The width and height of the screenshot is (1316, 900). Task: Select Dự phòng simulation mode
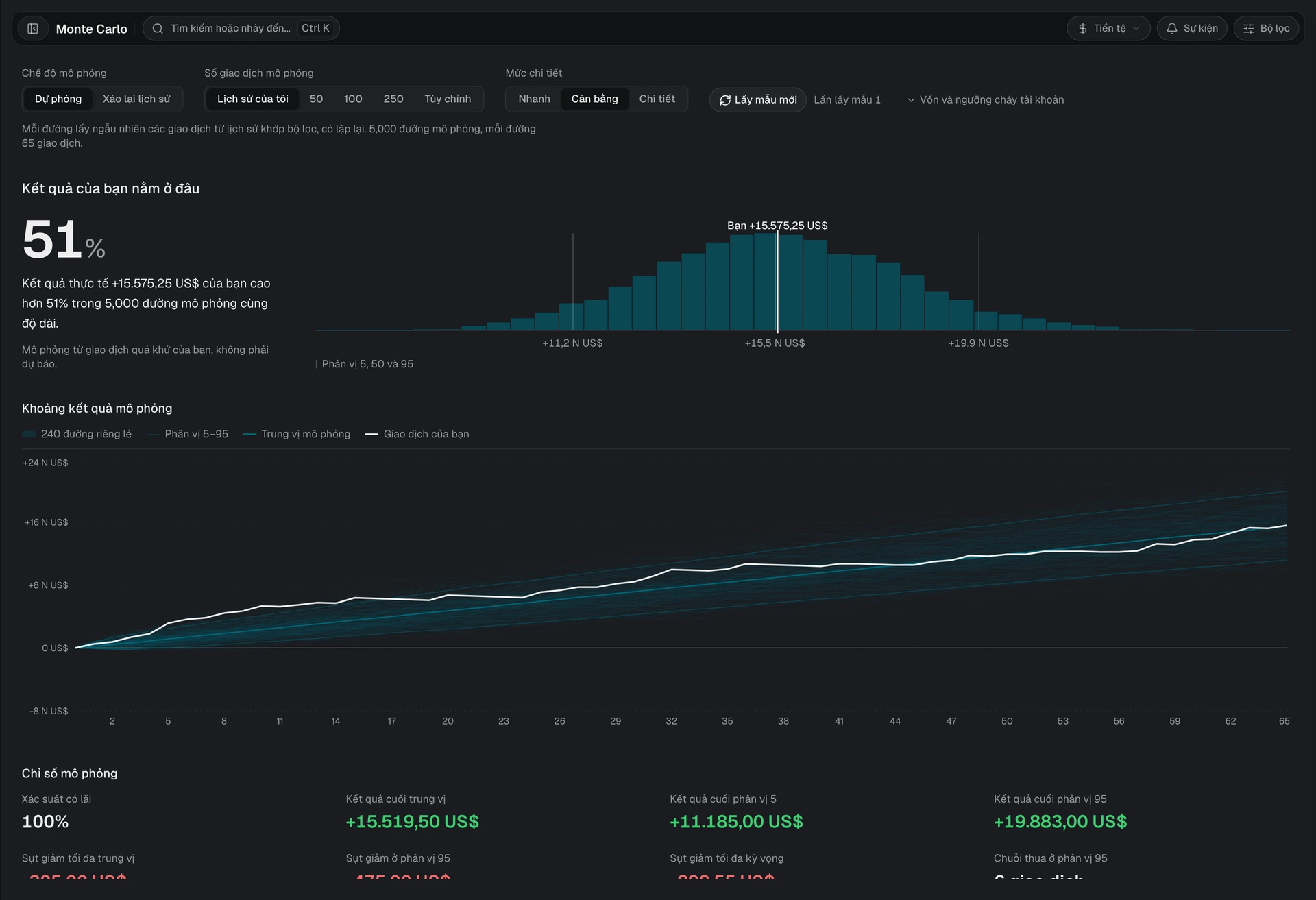pos(58,99)
